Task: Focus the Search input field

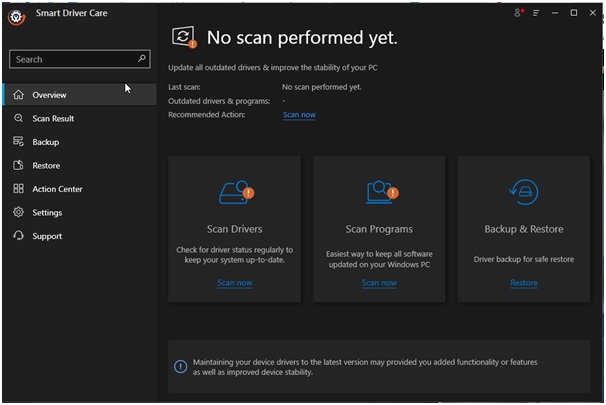Action: [72, 59]
